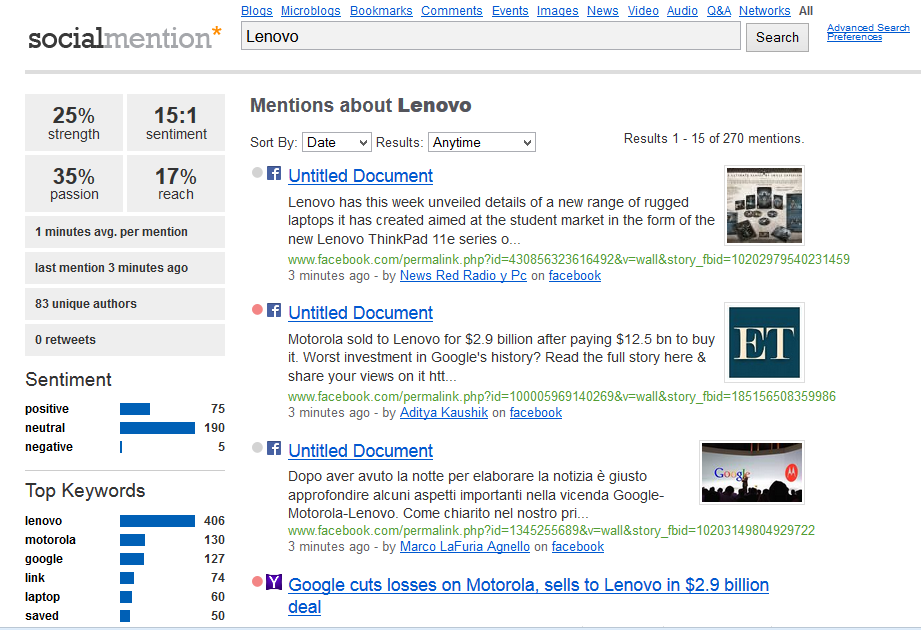Click the red sentiment dot beside the Motorola sold result

point(257,309)
